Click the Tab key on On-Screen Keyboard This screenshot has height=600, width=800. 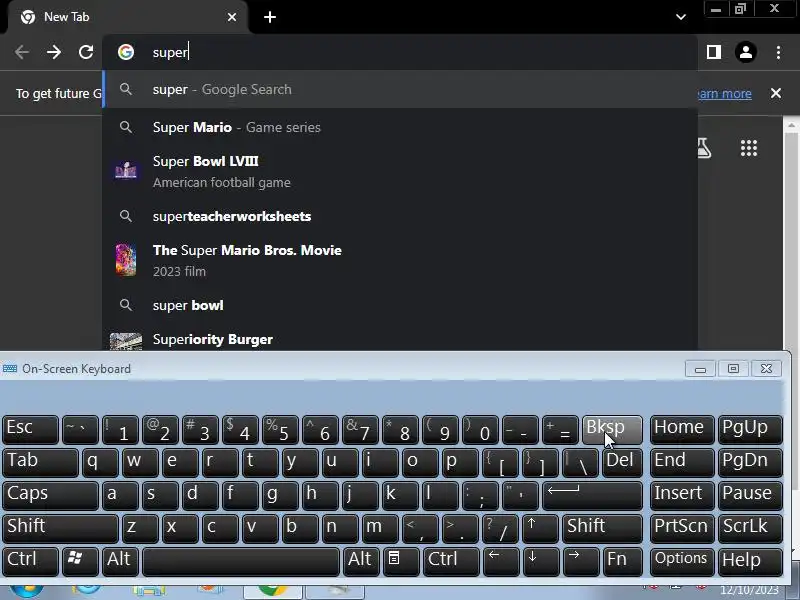[x=40, y=463]
